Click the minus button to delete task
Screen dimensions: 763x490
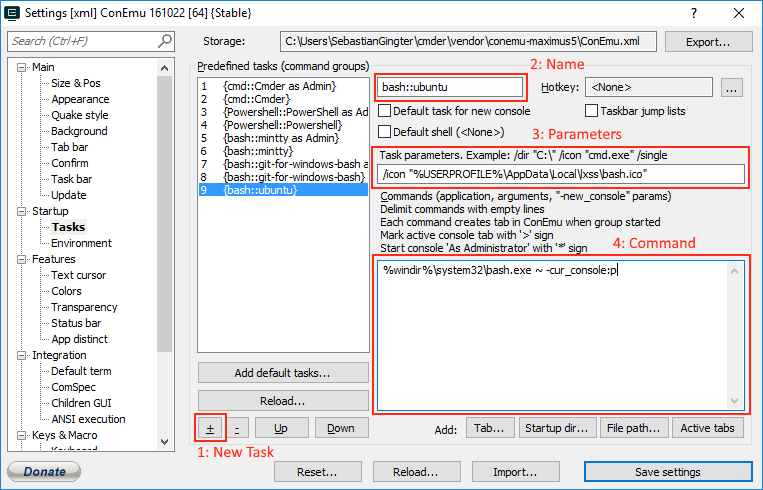coord(237,428)
